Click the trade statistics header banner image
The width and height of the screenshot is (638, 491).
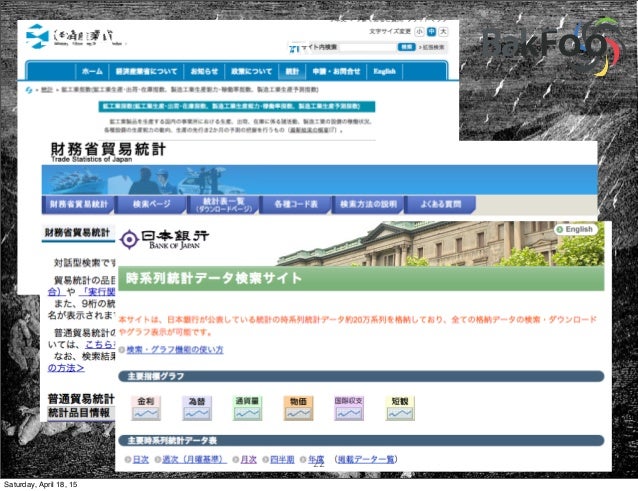point(319,180)
